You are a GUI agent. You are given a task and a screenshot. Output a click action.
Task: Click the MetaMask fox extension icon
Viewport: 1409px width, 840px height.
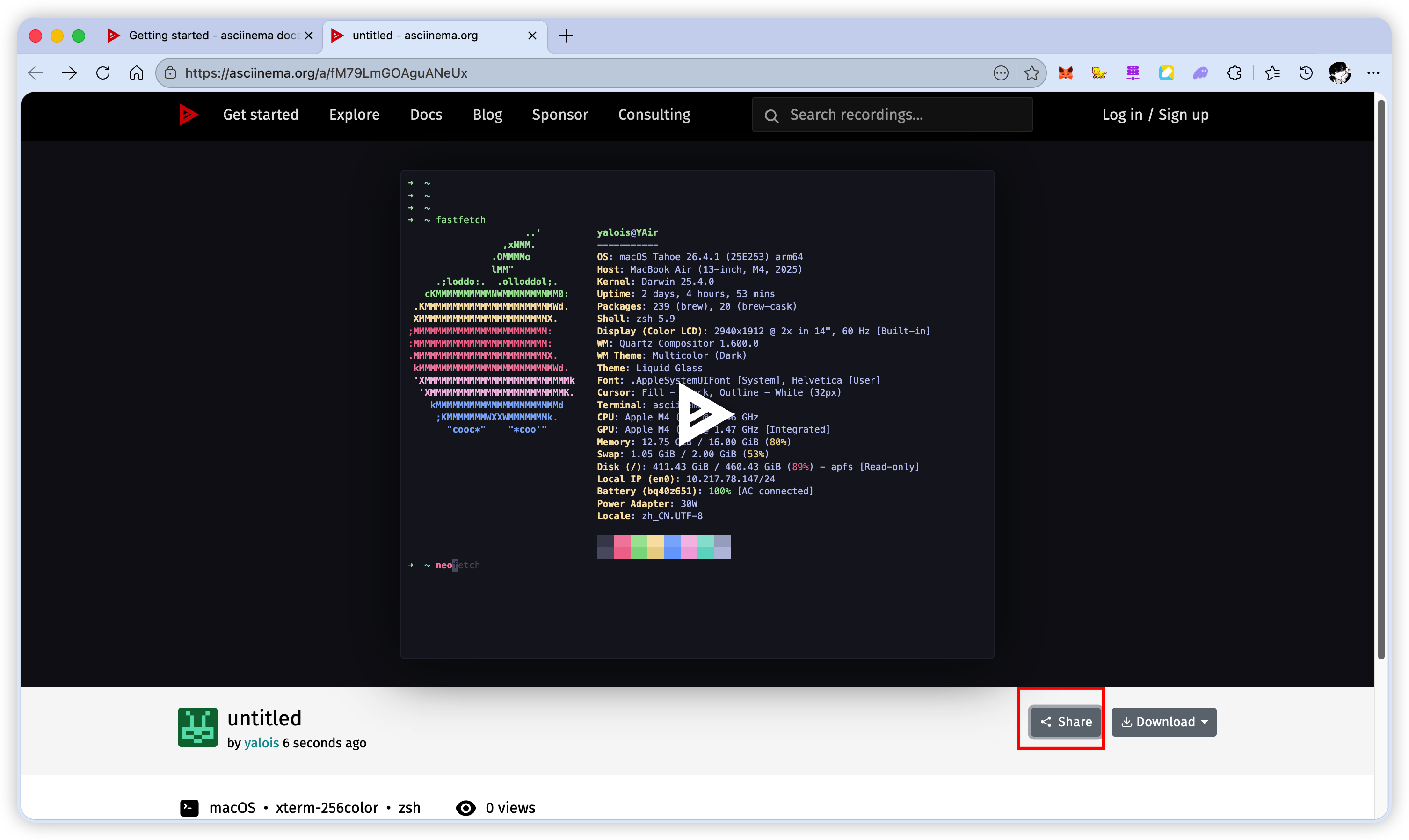(x=1065, y=73)
